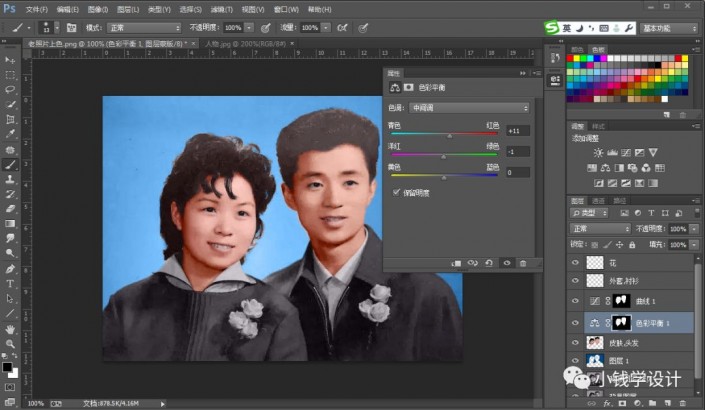This screenshot has height=410, width=705.
Task: Open the brush preset picker arrow
Action: 57,28
